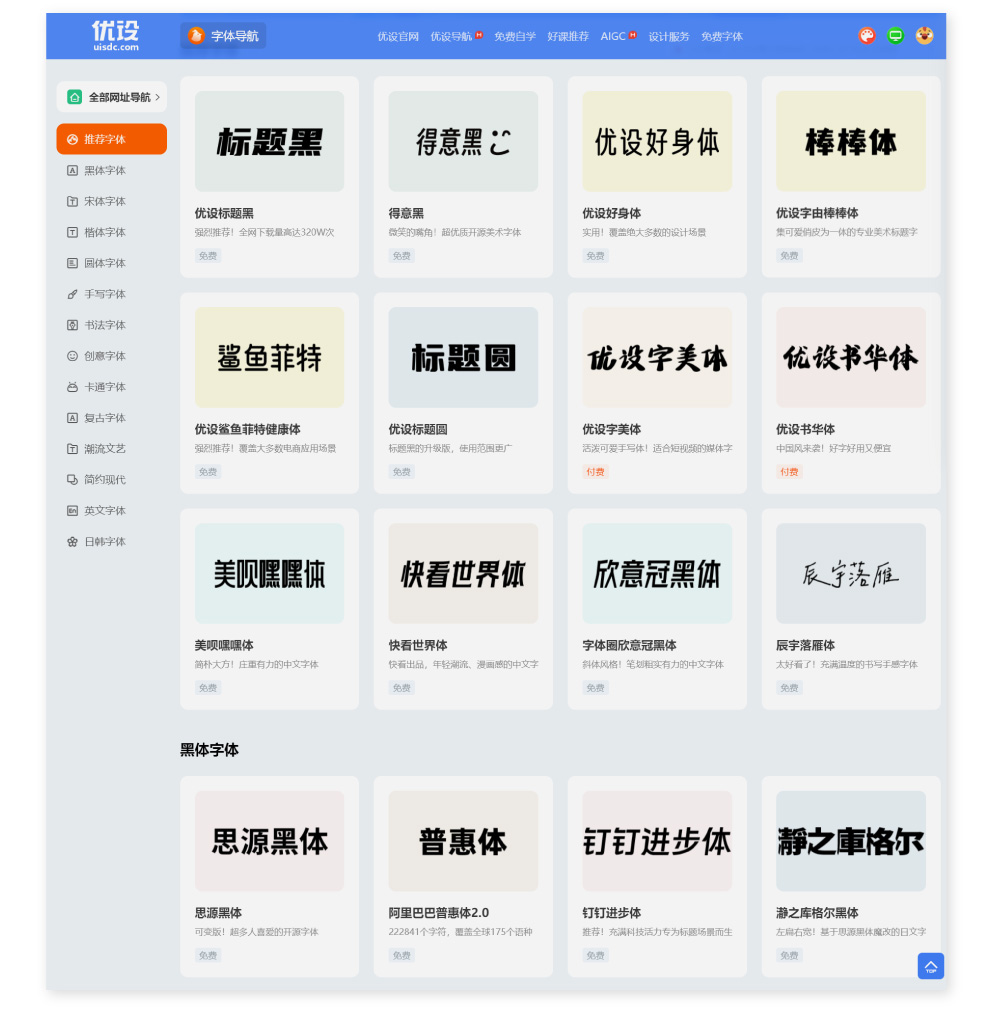Image resolution: width=1000 pixels, height=1010 pixels.
Task: Click the 黑体字体 section heading
Action: (209, 750)
